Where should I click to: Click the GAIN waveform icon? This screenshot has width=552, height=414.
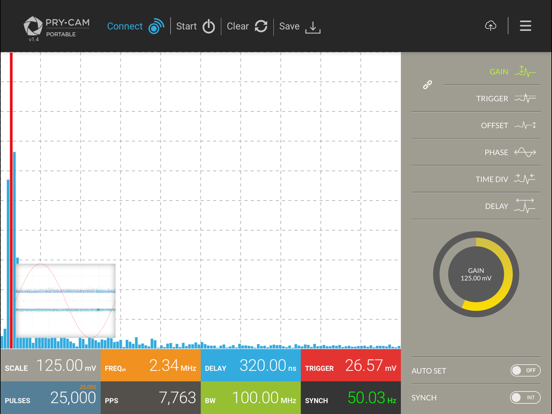pos(525,71)
